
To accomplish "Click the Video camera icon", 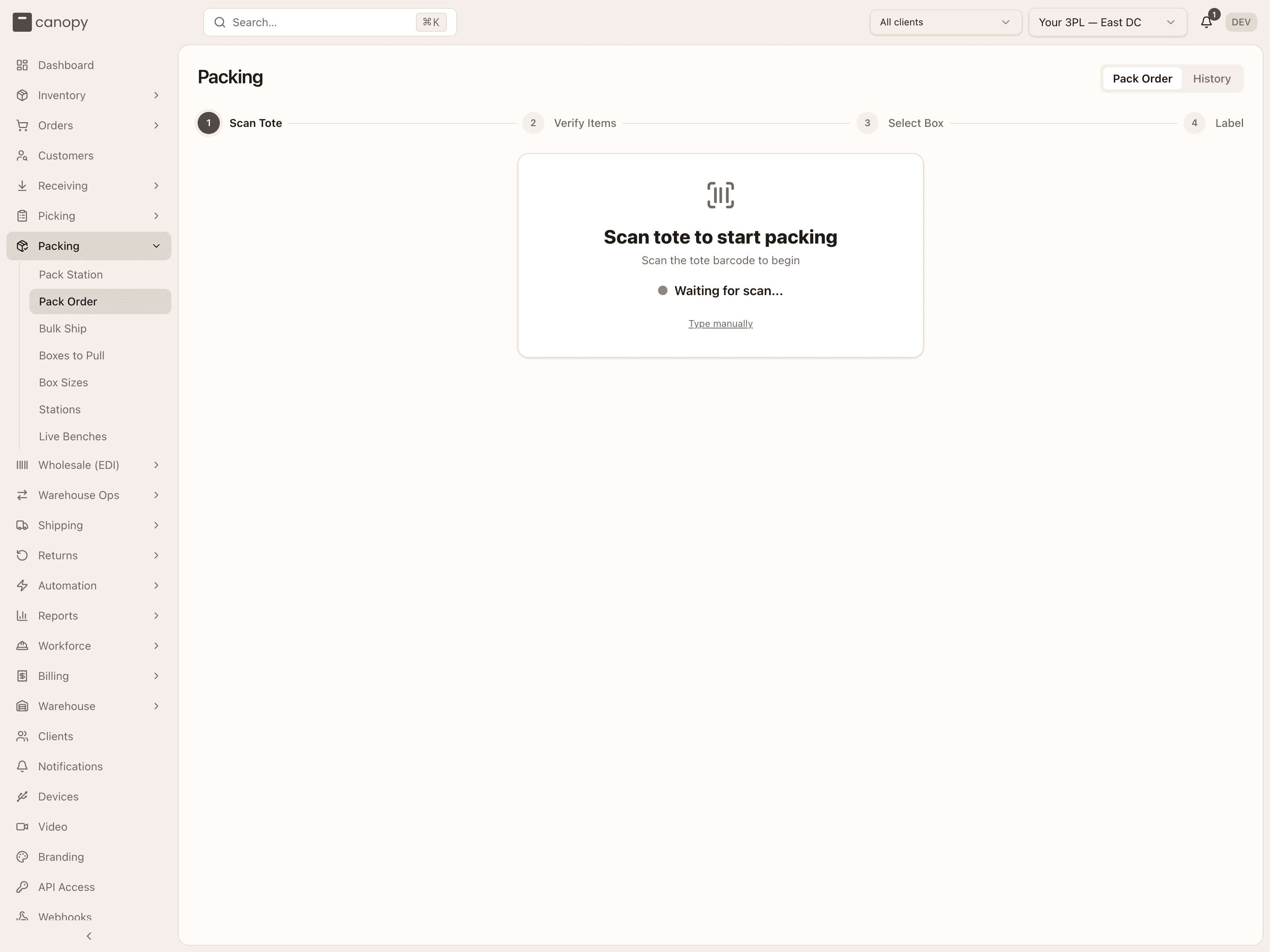I will pyautogui.click(x=22, y=826).
